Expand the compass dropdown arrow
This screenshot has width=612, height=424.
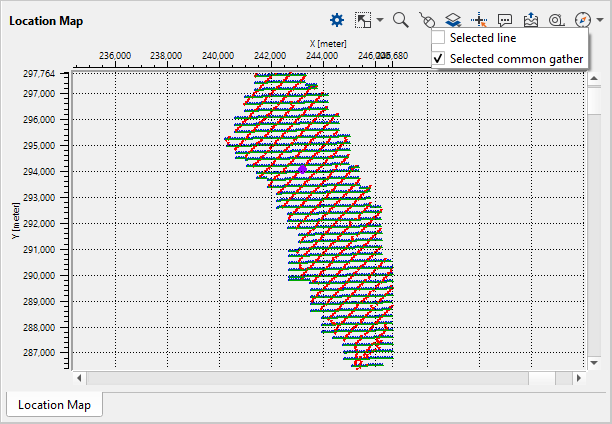pos(599,20)
